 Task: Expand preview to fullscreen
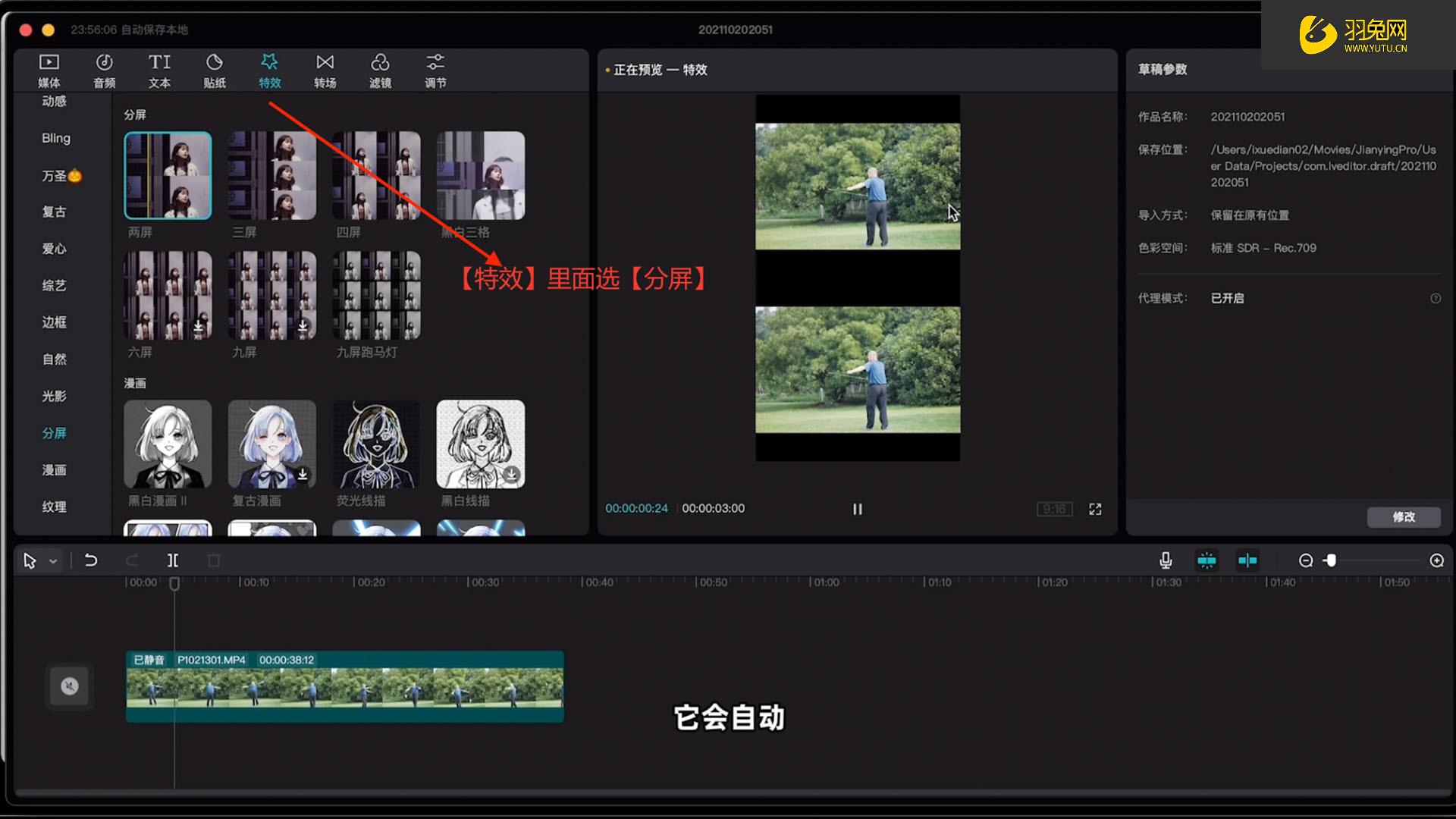(1095, 509)
